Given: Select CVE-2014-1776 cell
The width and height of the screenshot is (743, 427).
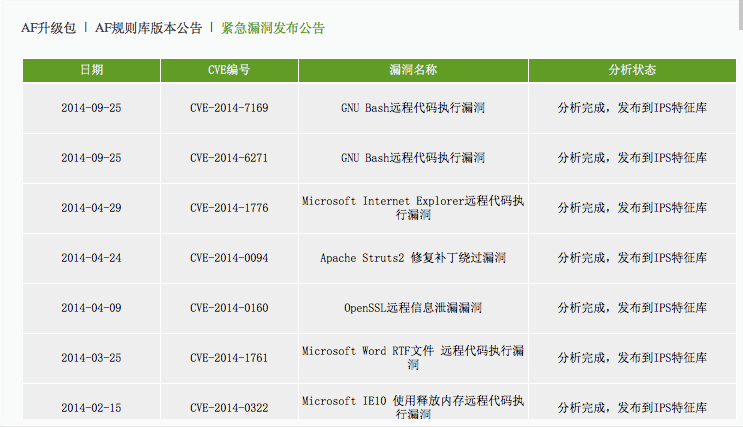Looking at the screenshot, I should tap(229, 208).
